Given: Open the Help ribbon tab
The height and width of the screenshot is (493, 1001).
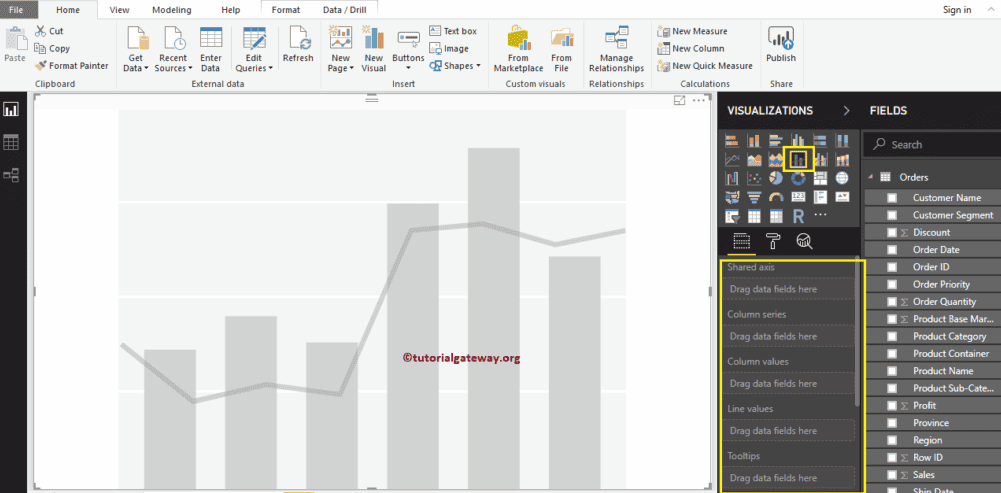Looking at the screenshot, I should (230, 10).
